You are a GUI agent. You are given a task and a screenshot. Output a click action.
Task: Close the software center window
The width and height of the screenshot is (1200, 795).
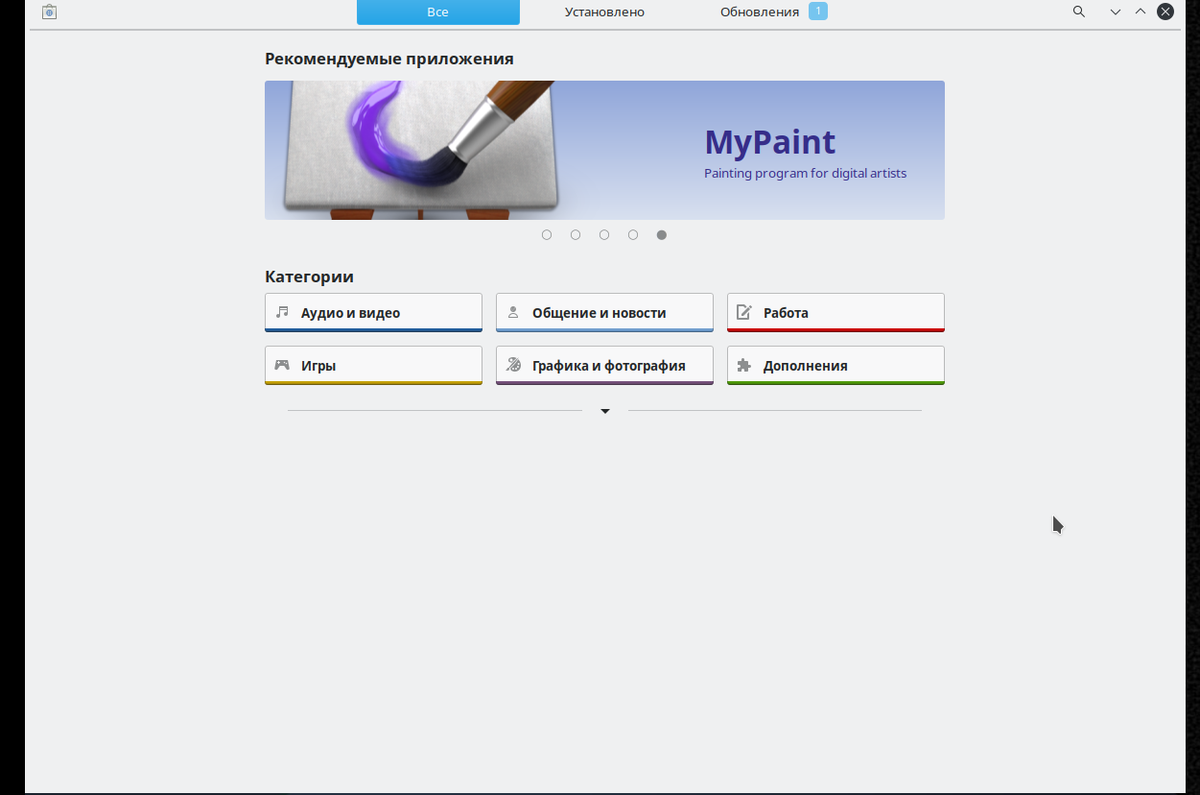point(1165,12)
